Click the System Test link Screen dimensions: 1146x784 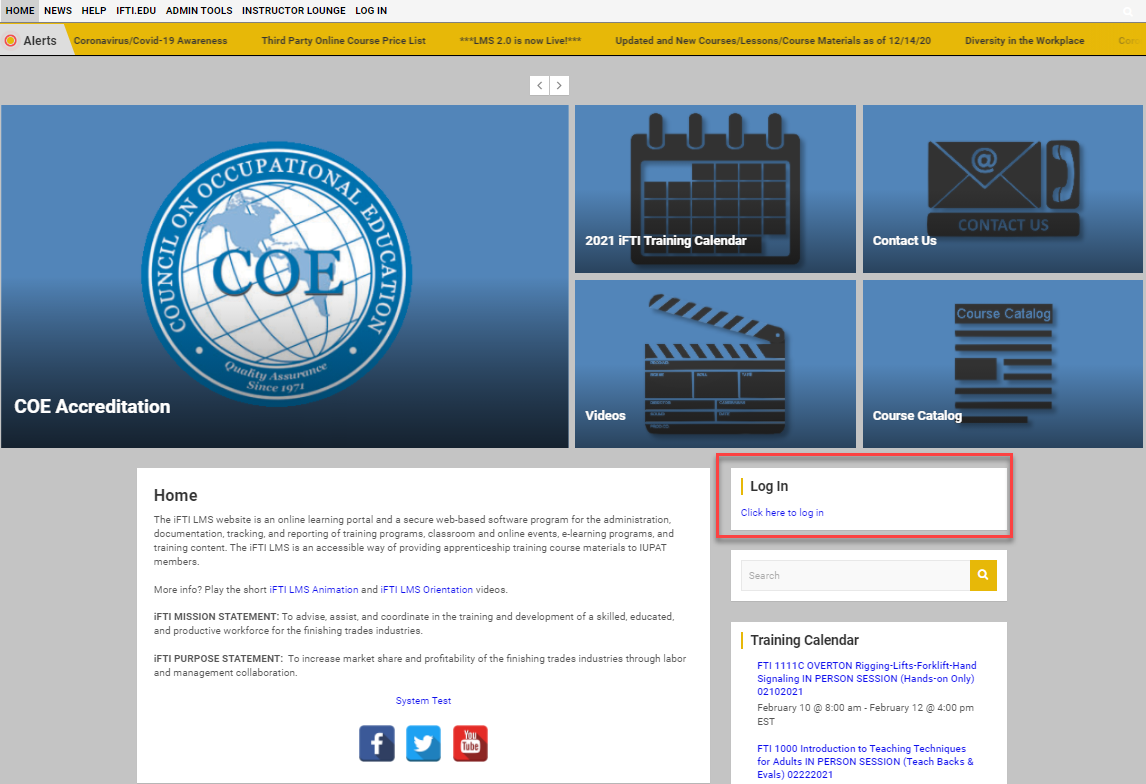423,701
